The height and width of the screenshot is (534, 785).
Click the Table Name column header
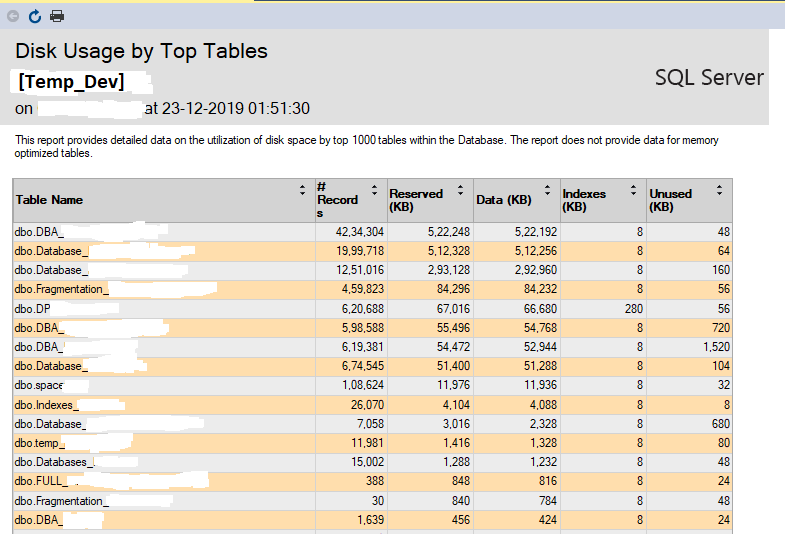[x=49, y=200]
